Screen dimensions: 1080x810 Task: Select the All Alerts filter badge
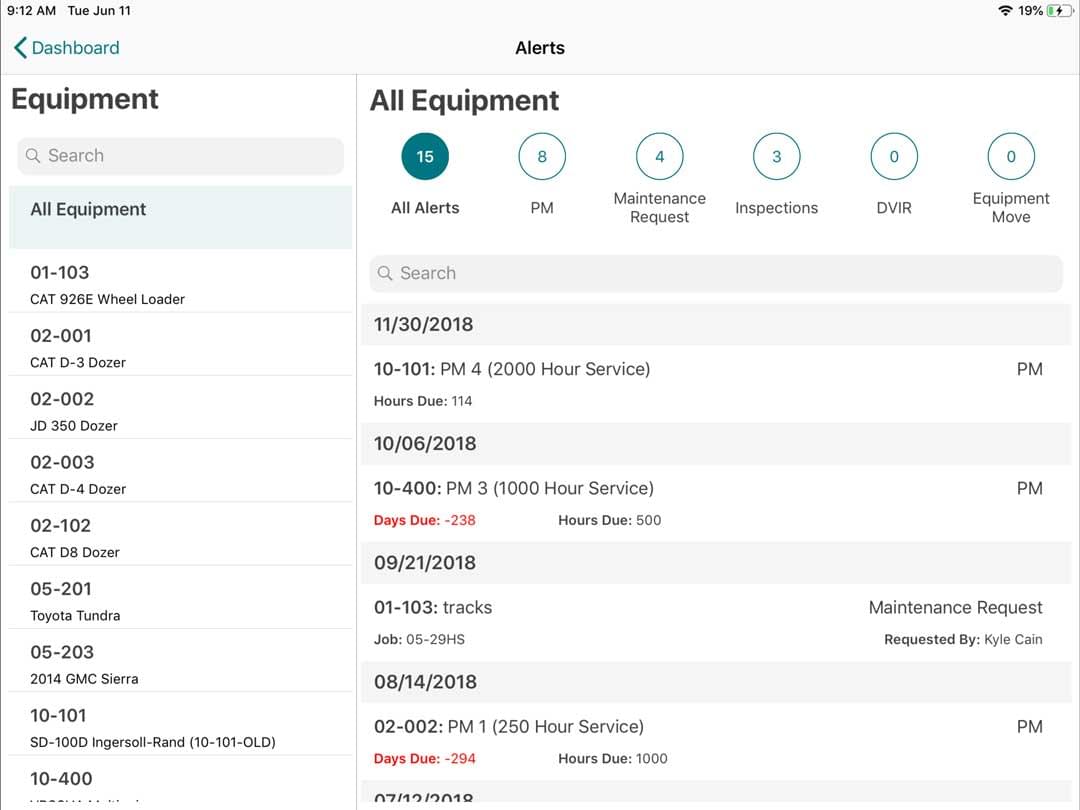tap(424, 156)
